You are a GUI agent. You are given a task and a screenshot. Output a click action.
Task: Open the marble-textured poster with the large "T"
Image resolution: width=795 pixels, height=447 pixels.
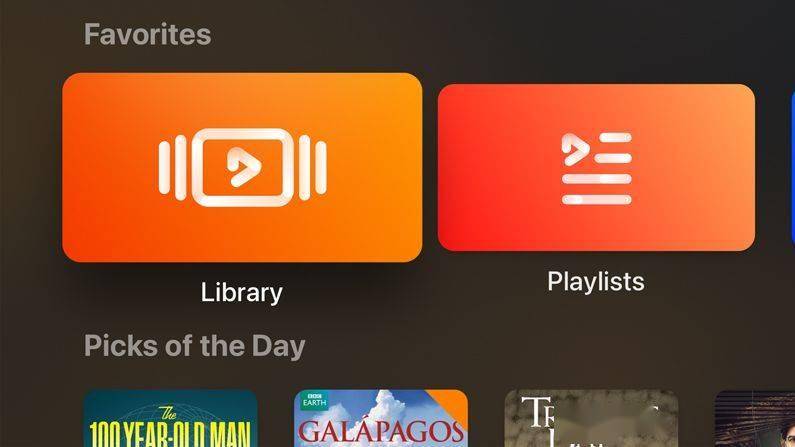pyautogui.click(x=591, y=418)
